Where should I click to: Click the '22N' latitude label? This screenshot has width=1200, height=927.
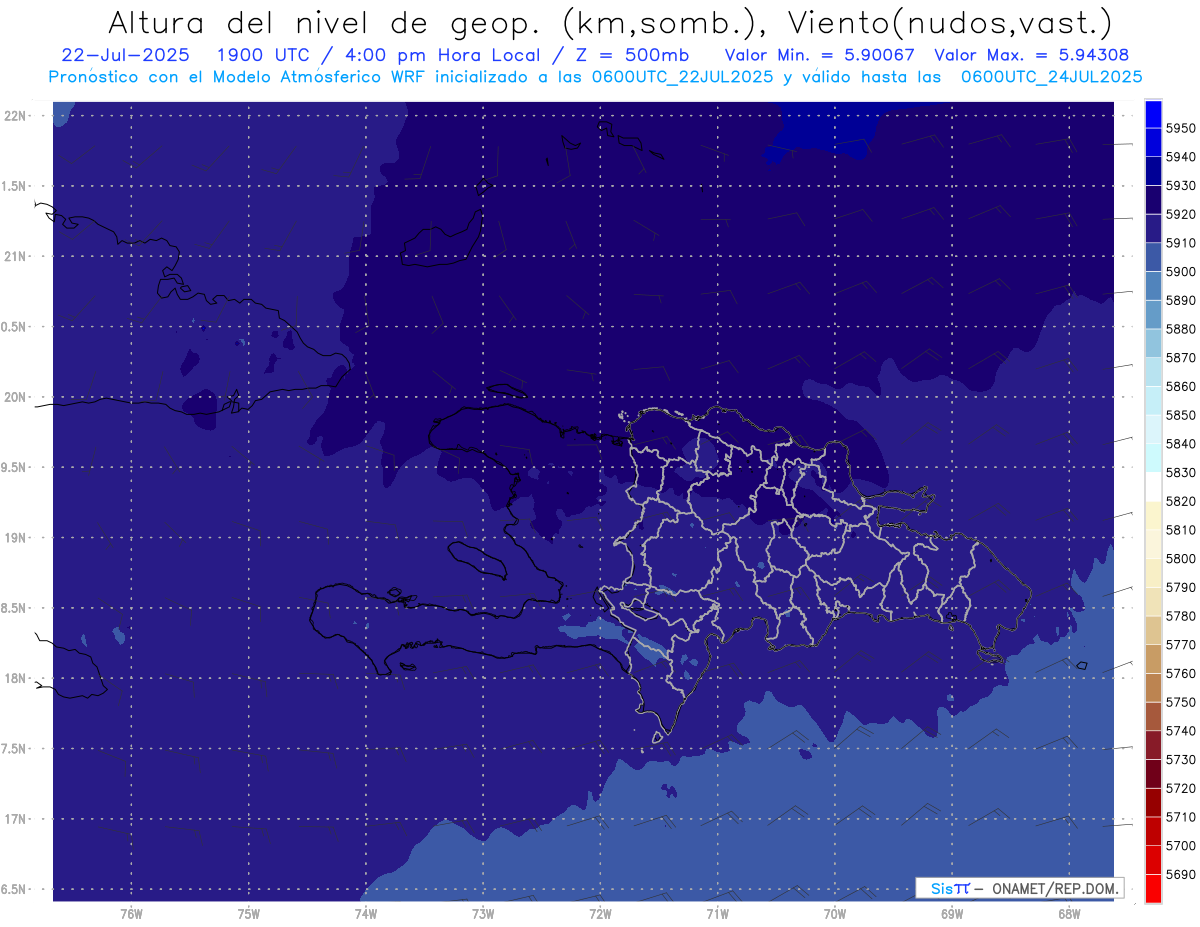(x=15, y=116)
